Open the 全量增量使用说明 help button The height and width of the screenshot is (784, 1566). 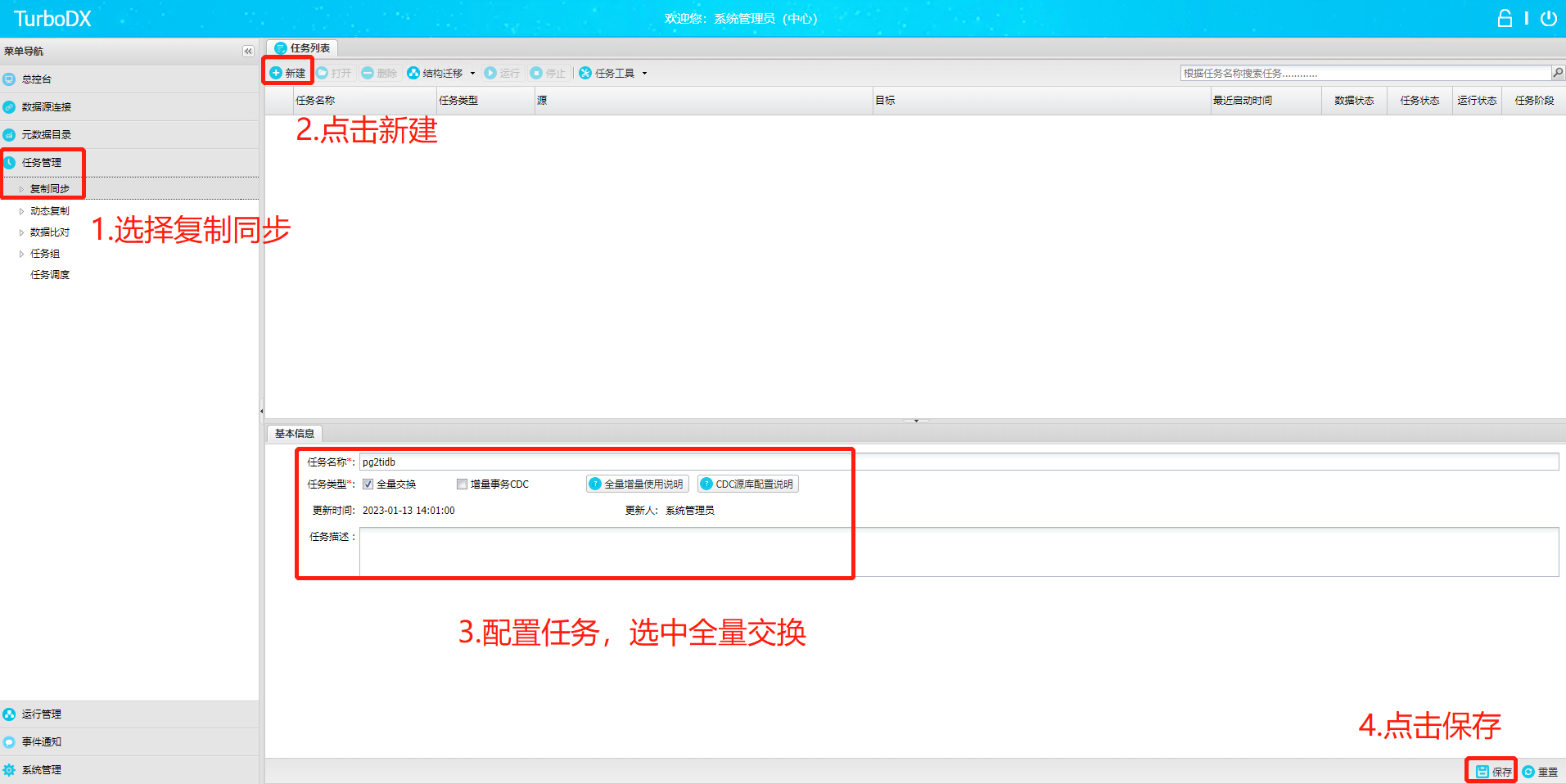click(x=637, y=484)
